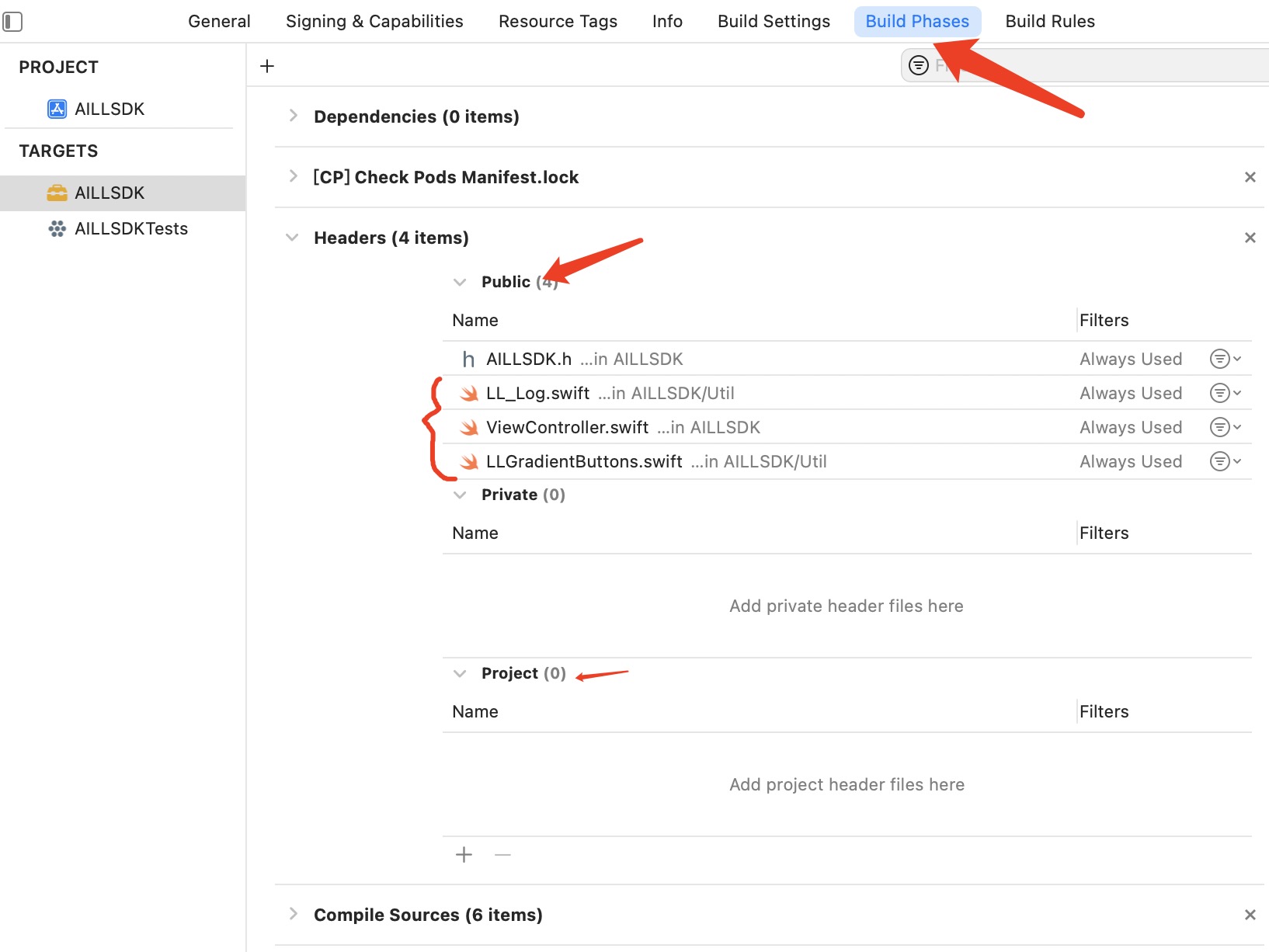
Task: Delete the Check Pods Manifest.lock phase
Action: tap(1250, 177)
